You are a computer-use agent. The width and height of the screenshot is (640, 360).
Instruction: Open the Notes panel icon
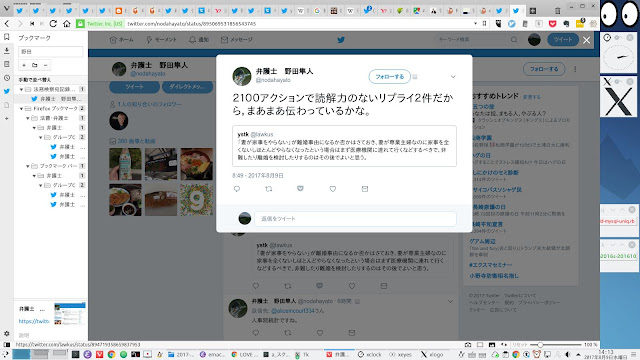coord(7,64)
